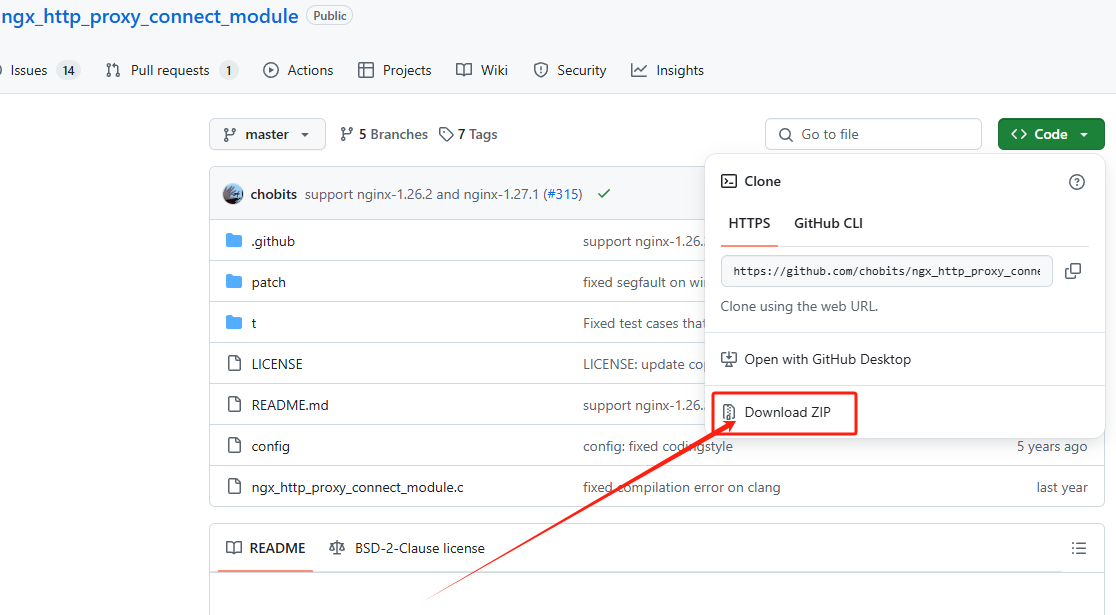Click the .github folder icon
Image resolution: width=1116 pixels, height=615 pixels.
click(234, 241)
